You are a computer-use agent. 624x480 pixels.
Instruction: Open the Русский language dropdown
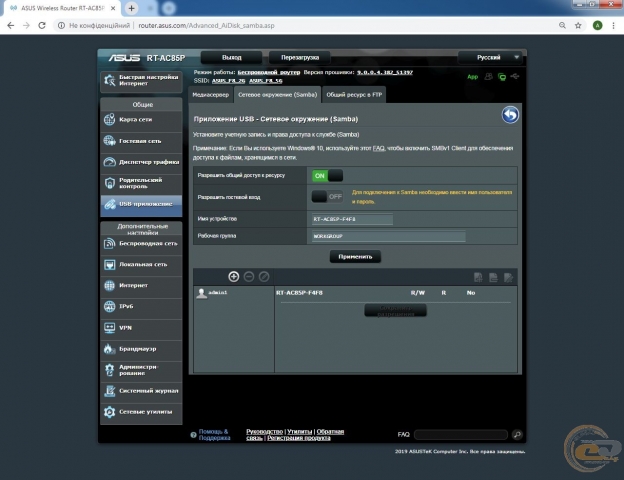(491, 58)
